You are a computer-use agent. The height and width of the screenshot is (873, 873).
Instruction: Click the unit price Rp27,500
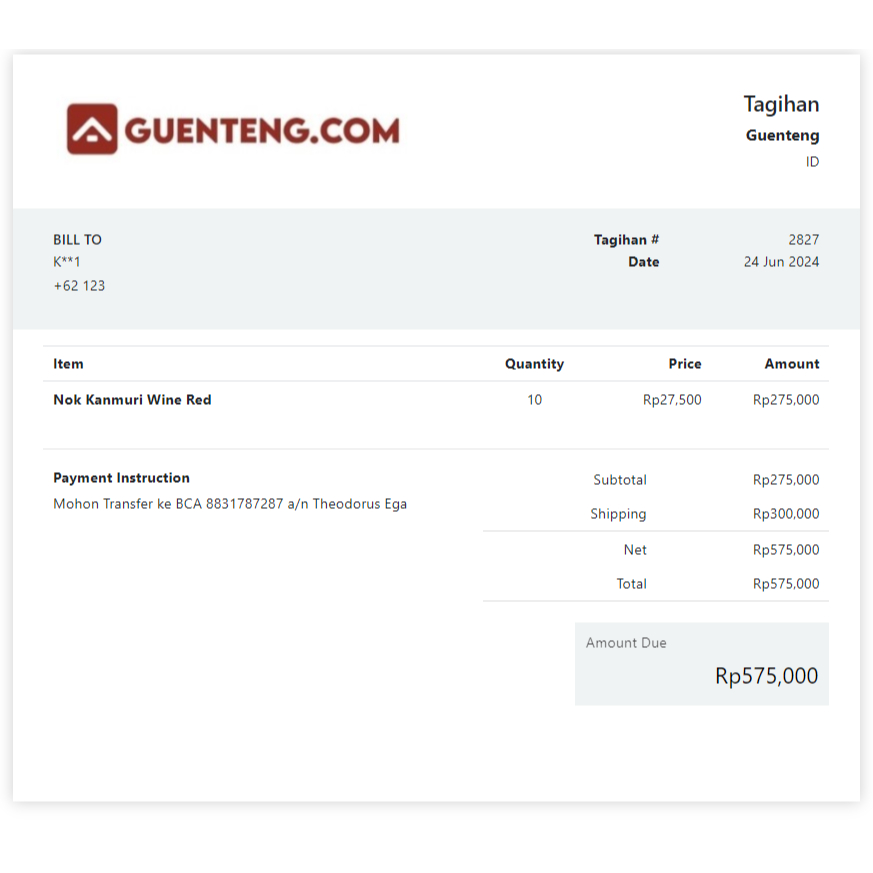tap(672, 400)
